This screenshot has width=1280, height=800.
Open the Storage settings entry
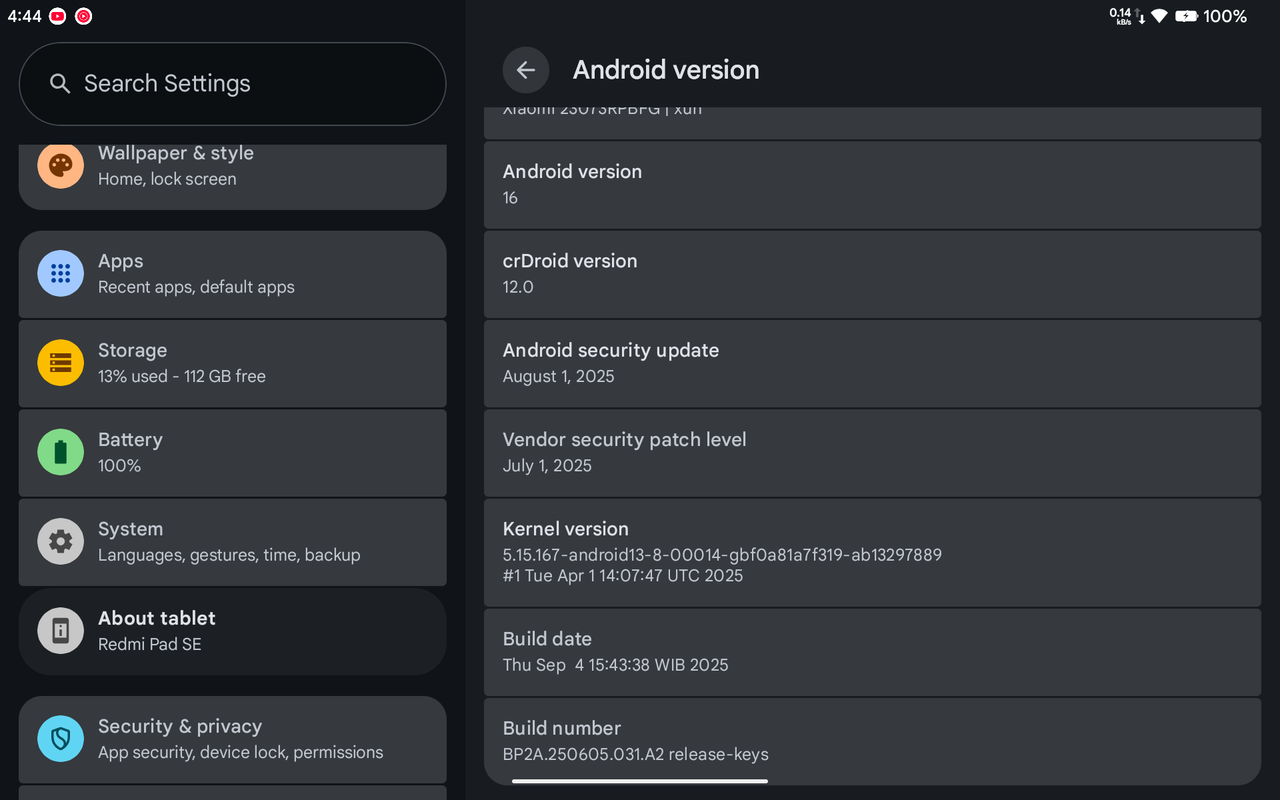(x=232, y=363)
